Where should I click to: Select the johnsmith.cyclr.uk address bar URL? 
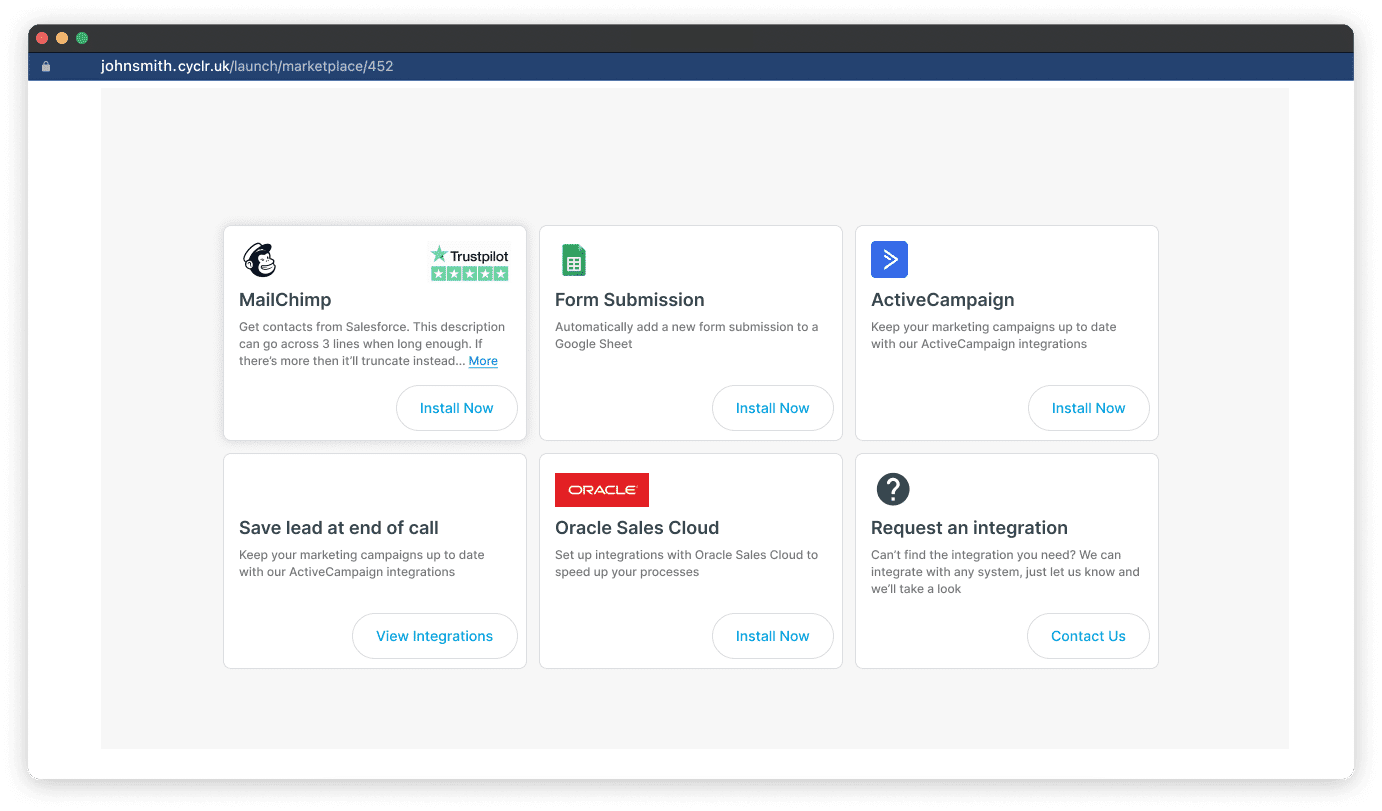(x=246, y=66)
